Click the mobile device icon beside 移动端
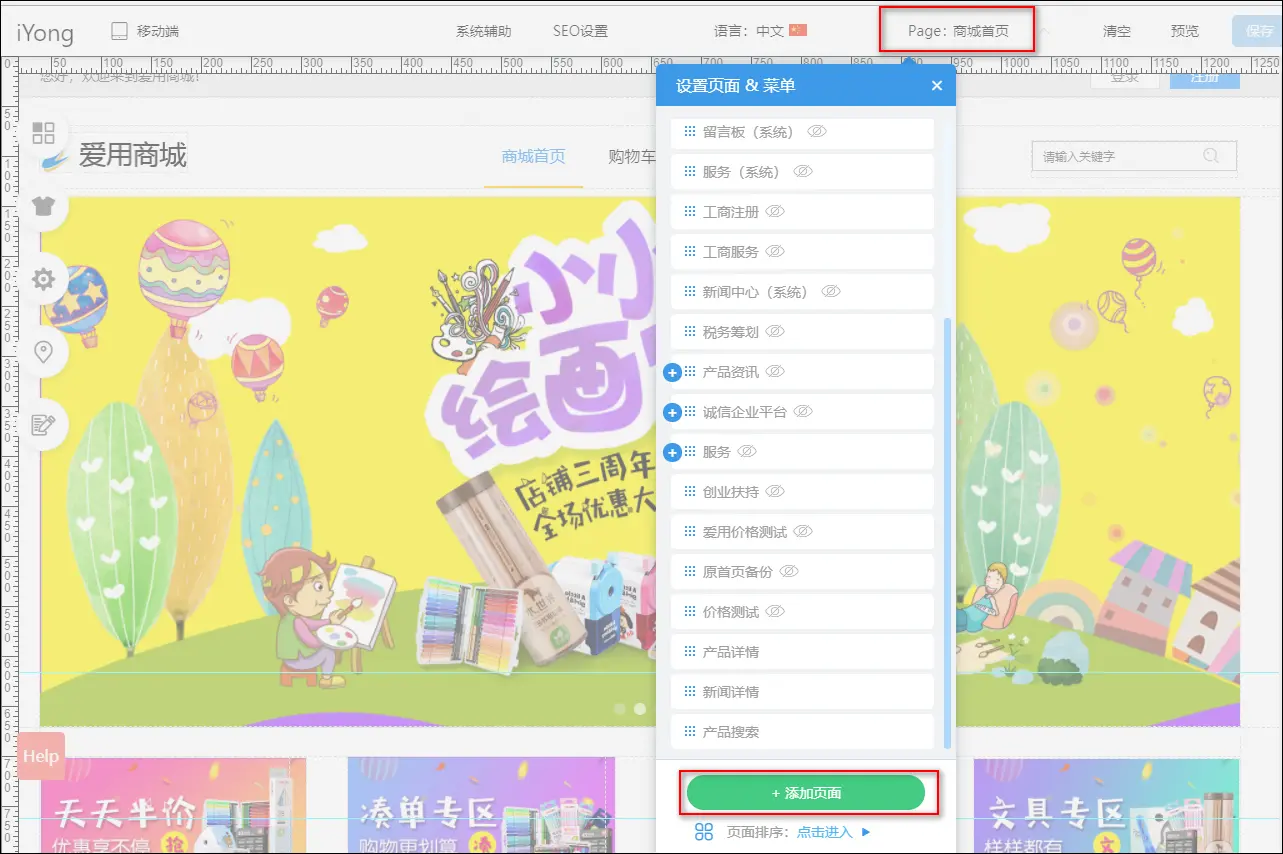The height and width of the screenshot is (854, 1283). tap(120, 31)
